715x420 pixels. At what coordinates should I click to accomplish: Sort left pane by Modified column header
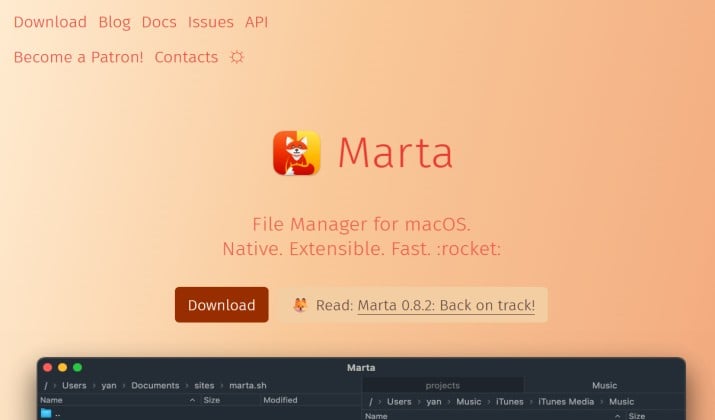pos(280,400)
